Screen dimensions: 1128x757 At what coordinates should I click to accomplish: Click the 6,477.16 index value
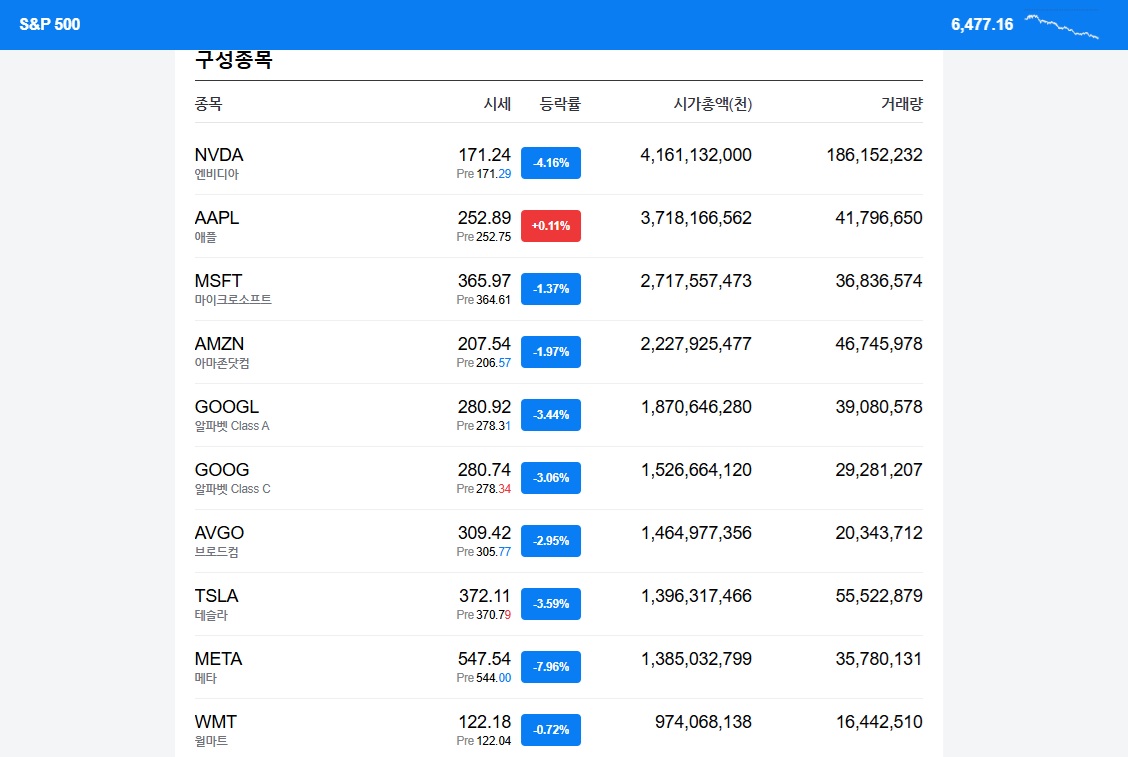pyautogui.click(x=981, y=24)
